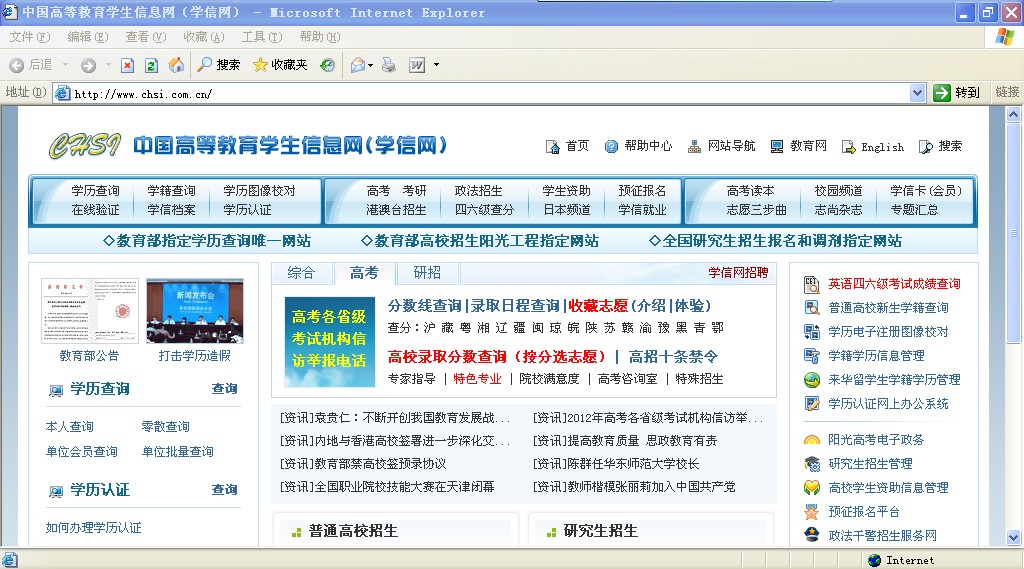Select the 高考 tab
The height and width of the screenshot is (569, 1024).
(x=364, y=273)
